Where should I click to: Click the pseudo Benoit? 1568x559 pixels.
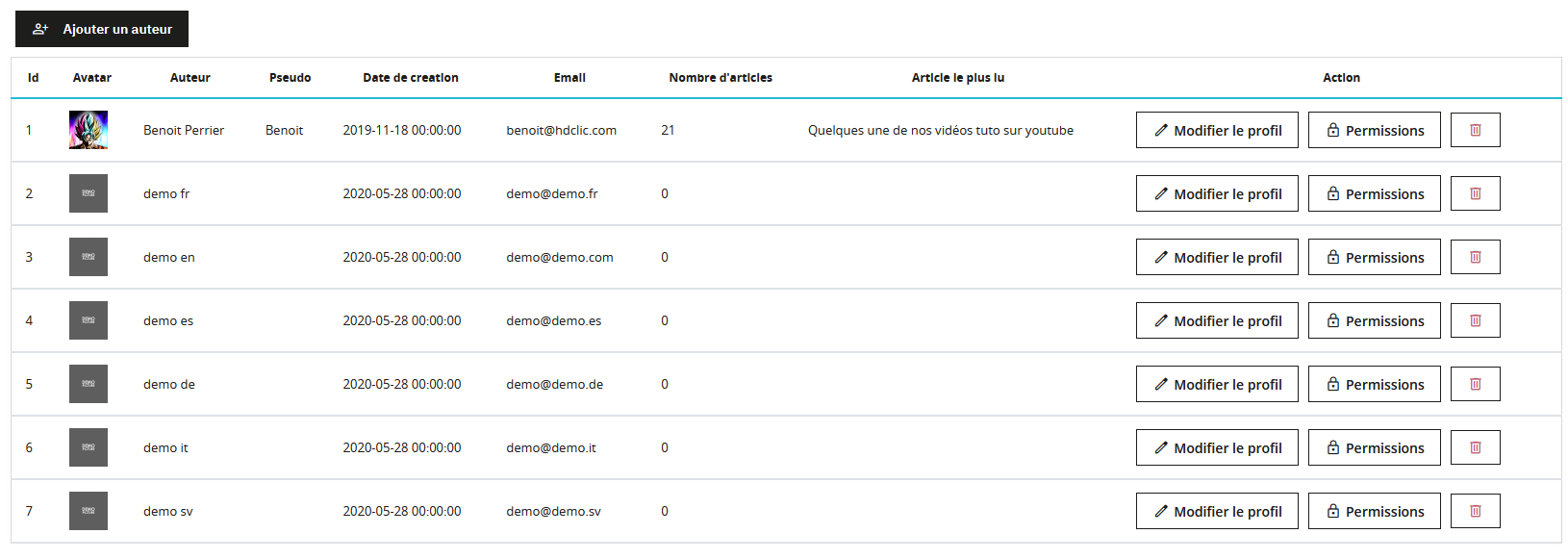click(x=285, y=130)
